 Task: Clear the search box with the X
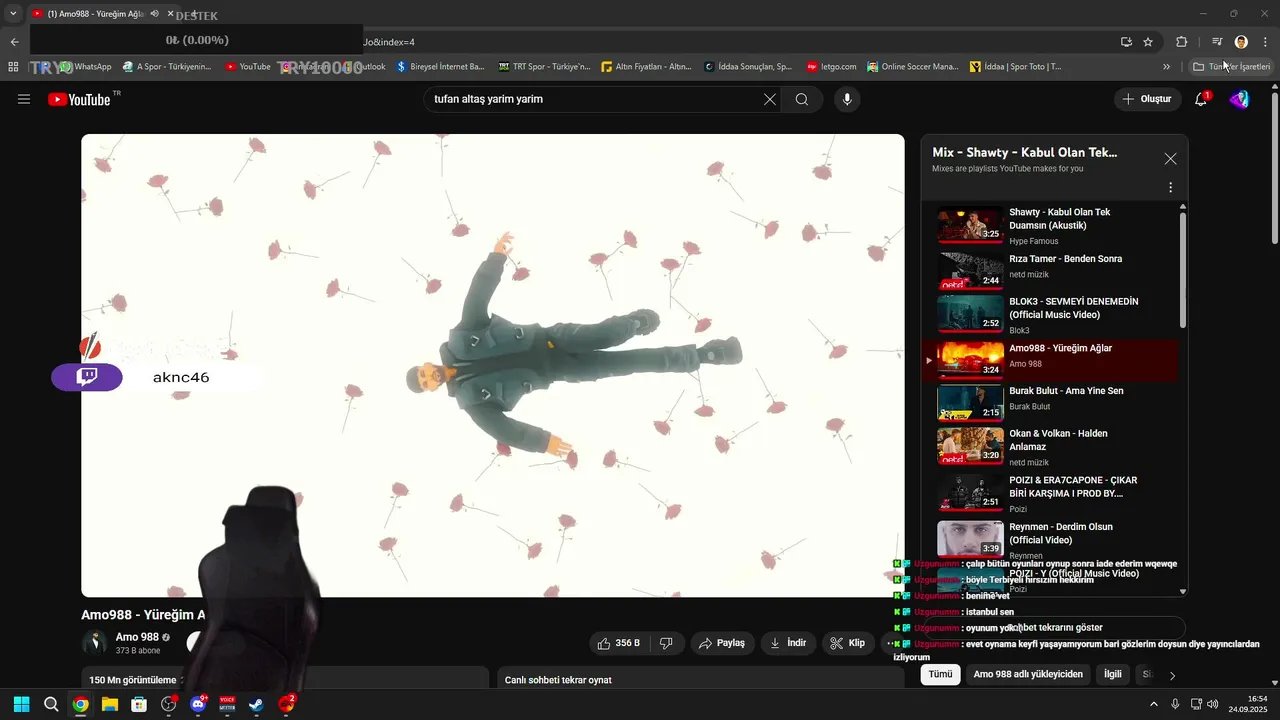[x=770, y=99]
